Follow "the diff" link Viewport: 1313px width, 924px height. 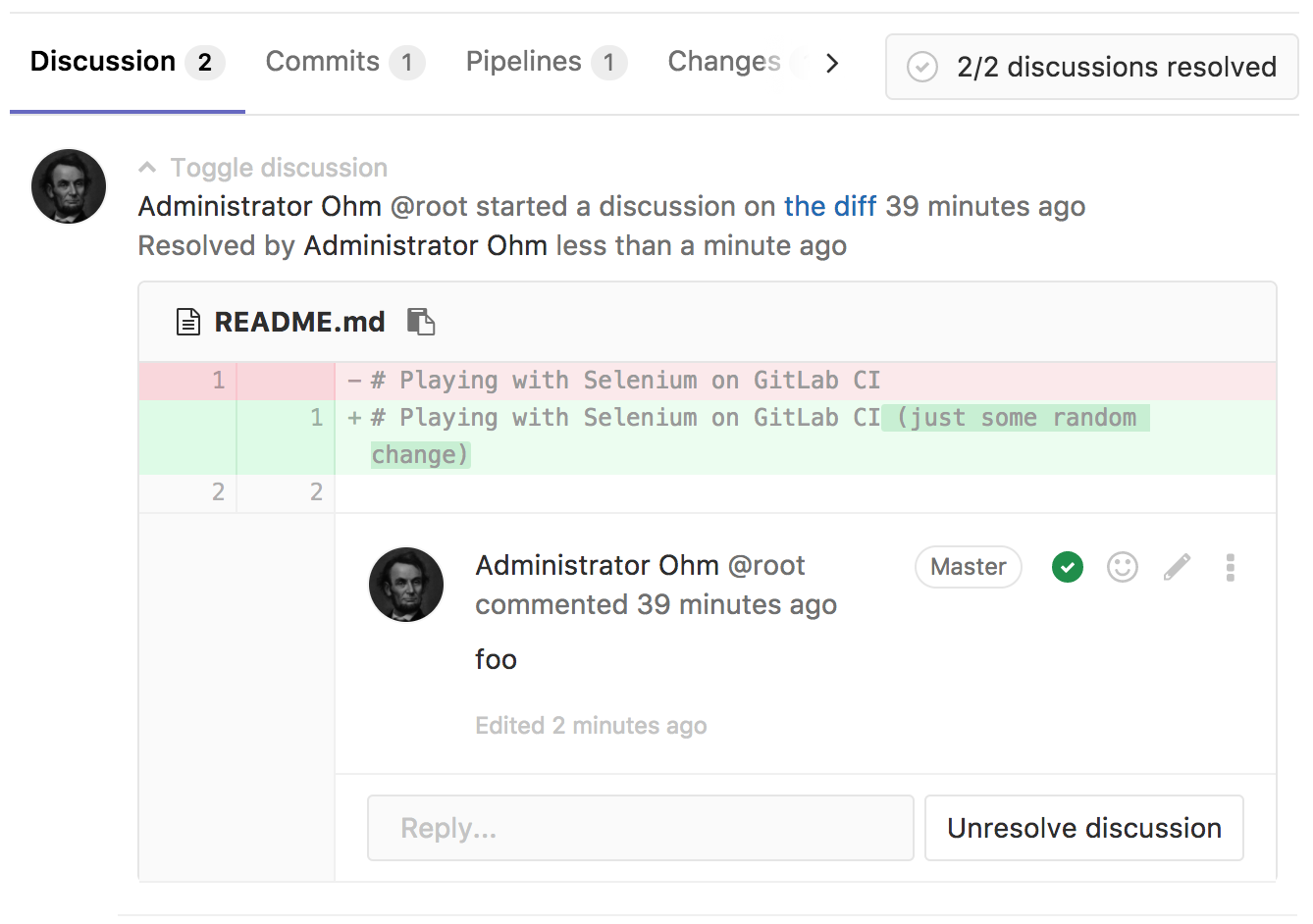tap(829, 206)
